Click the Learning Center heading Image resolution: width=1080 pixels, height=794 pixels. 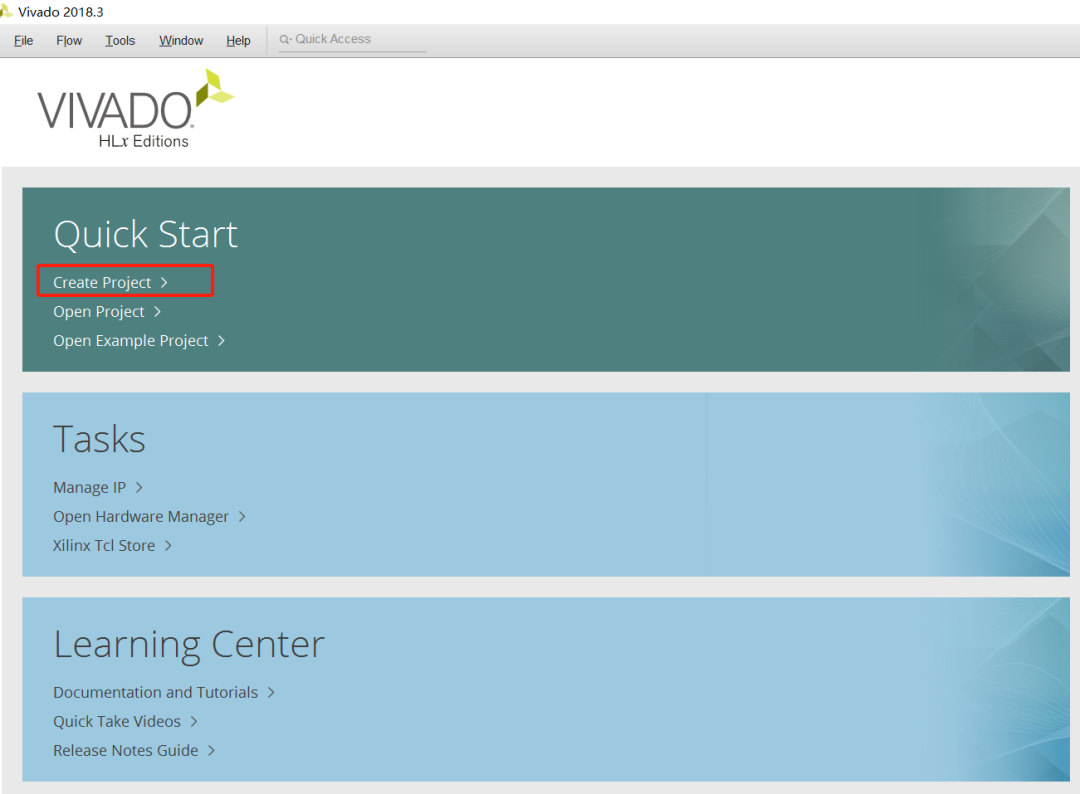189,645
